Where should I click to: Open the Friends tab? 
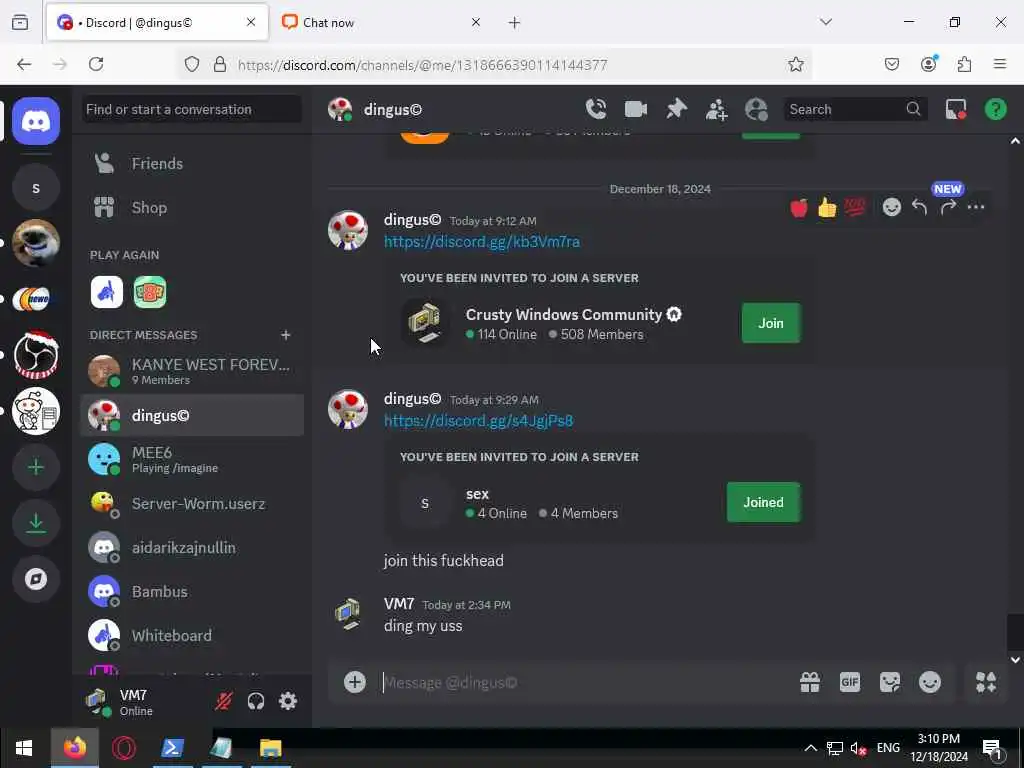(x=191, y=163)
